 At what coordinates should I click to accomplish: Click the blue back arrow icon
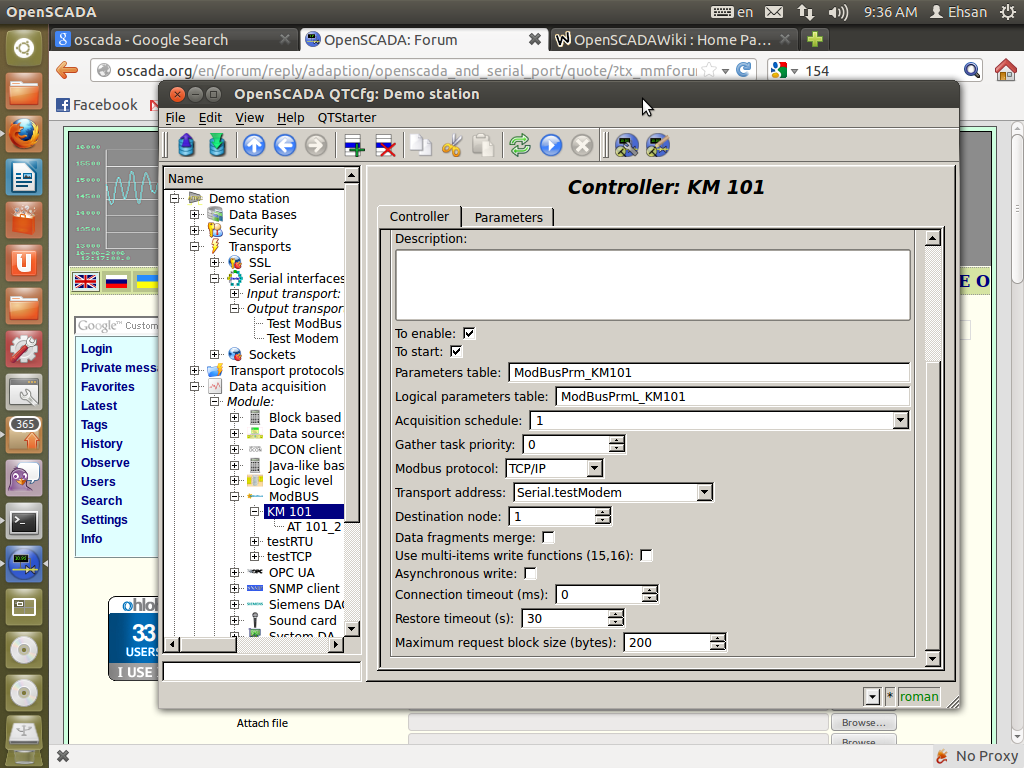tap(285, 146)
